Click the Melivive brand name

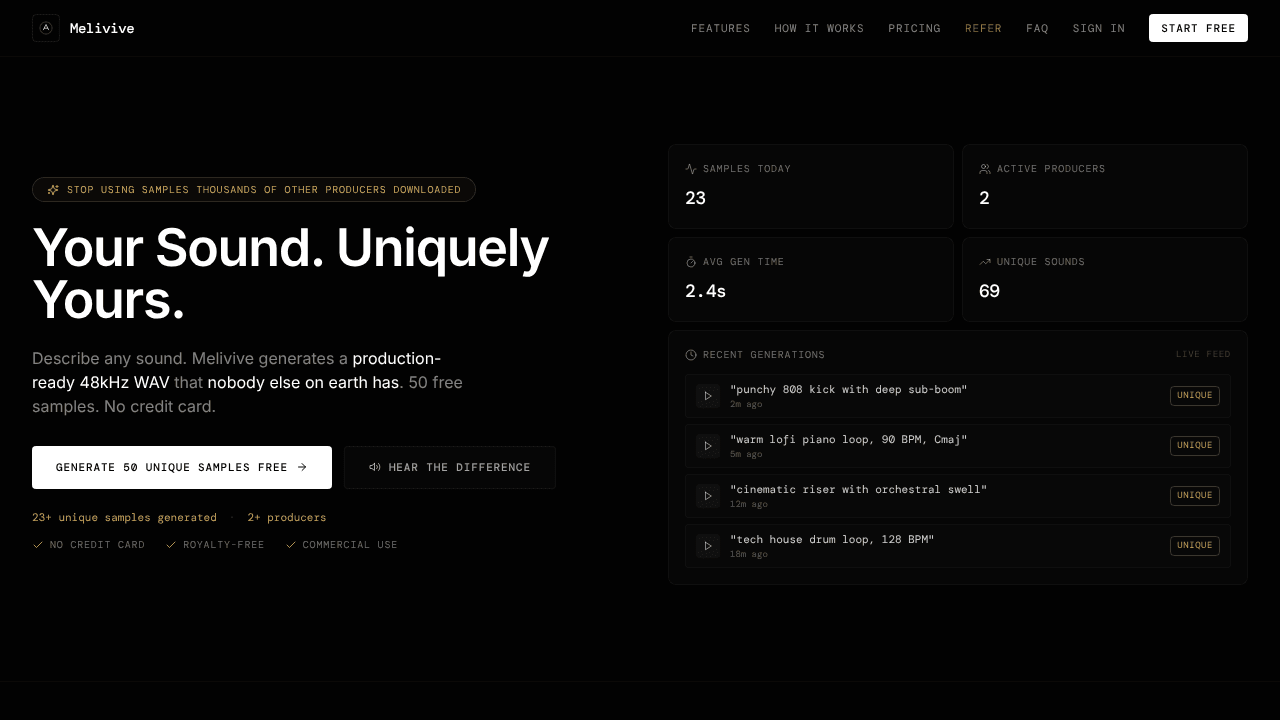click(102, 28)
